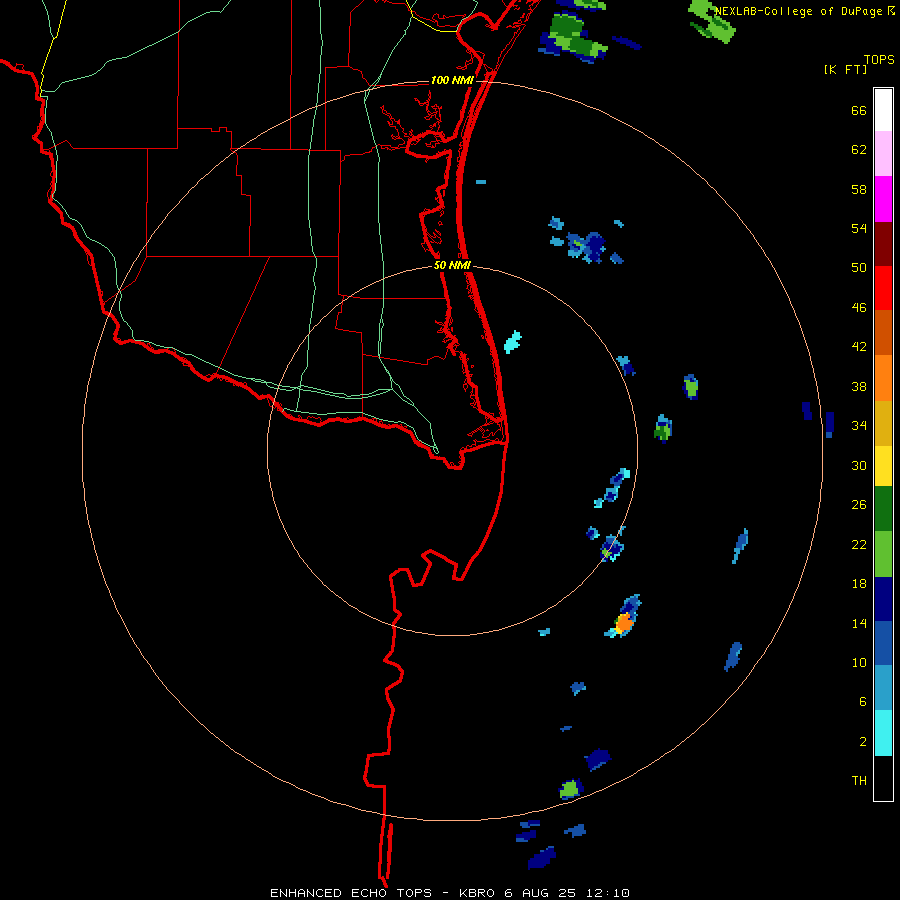This screenshot has width=900, height=900.
Task: Click the legend value "34"
Action: [x=859, y=425]
